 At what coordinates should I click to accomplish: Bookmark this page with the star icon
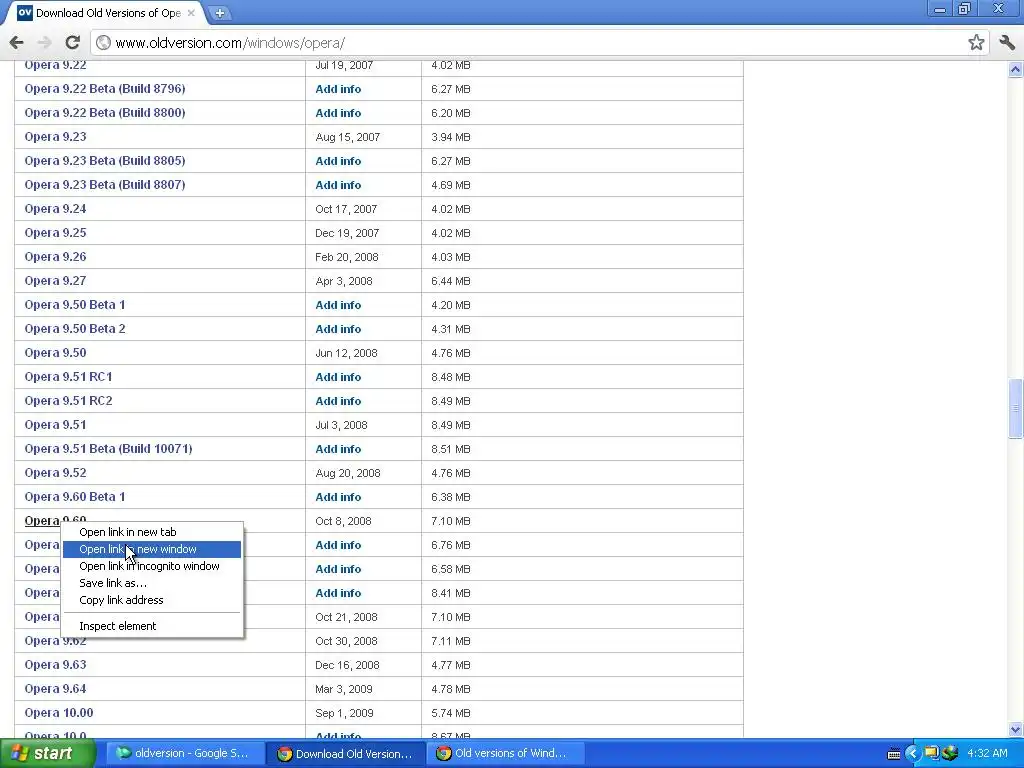coord(976,42)
